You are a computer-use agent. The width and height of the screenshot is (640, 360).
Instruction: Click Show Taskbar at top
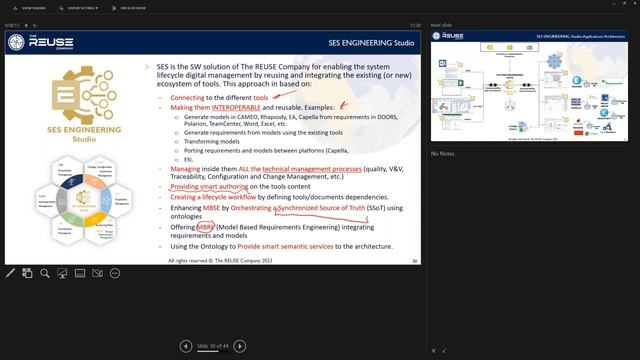(29, 8)
